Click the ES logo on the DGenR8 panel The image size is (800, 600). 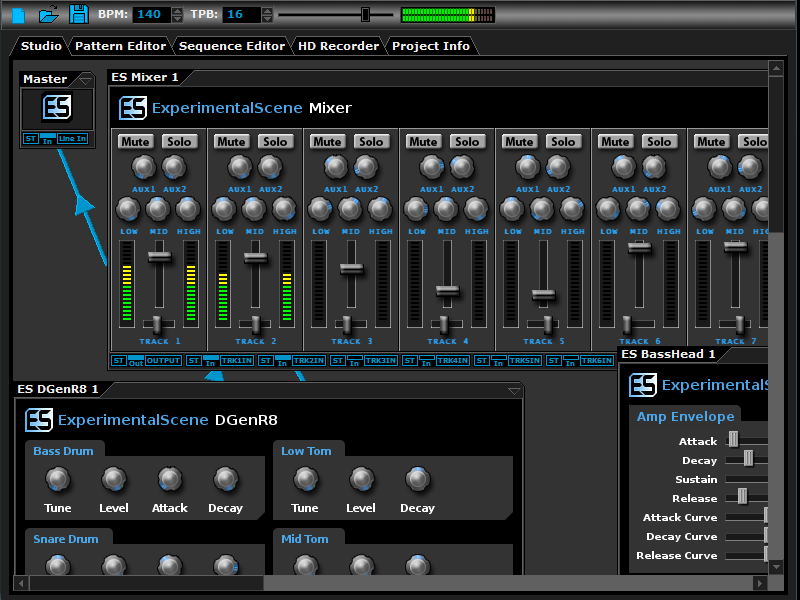pyautogui.click(x=38, y=420)
